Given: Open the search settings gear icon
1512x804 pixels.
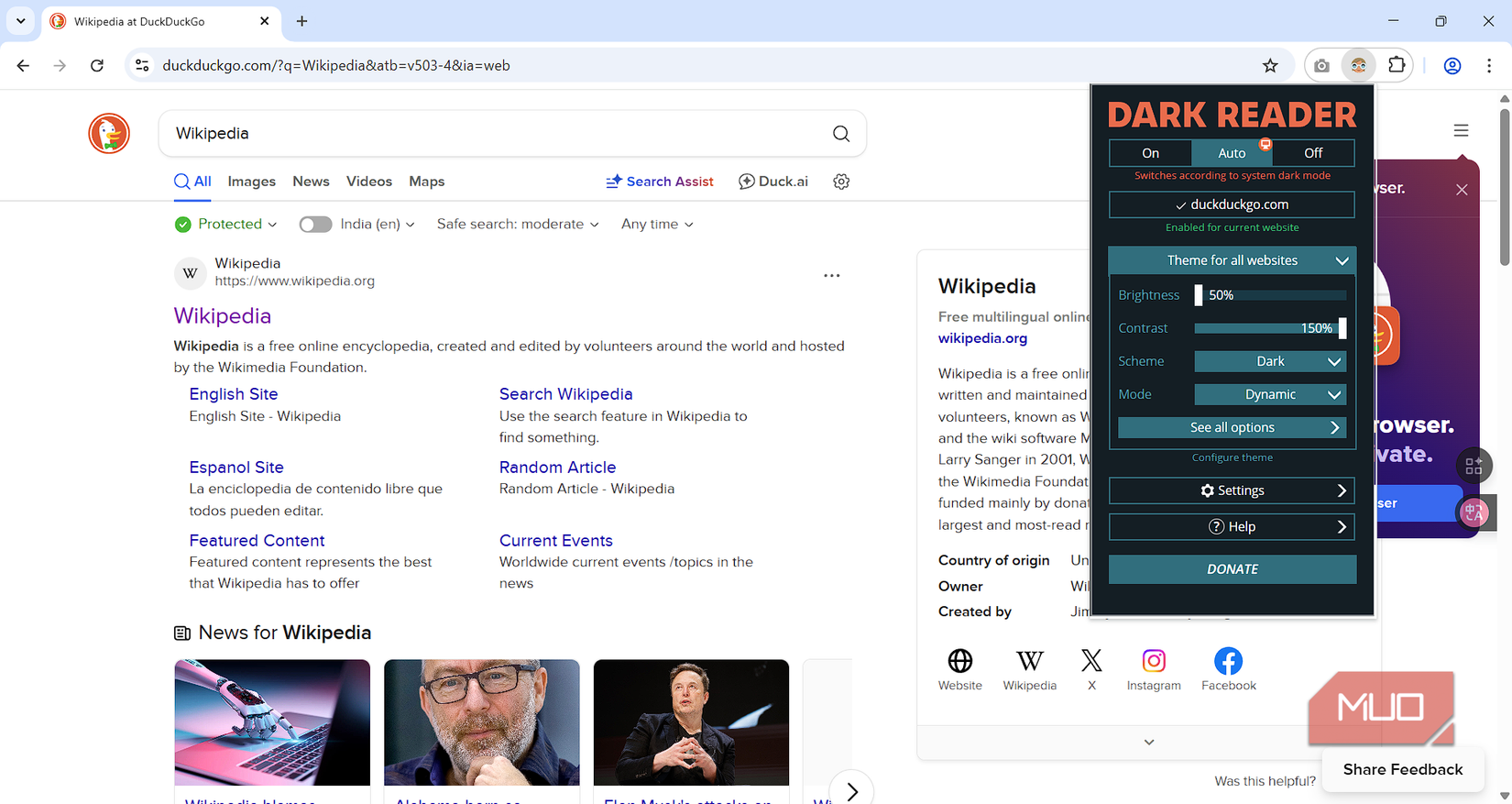Looking at the screenshot, I should [x=841, y=182].
